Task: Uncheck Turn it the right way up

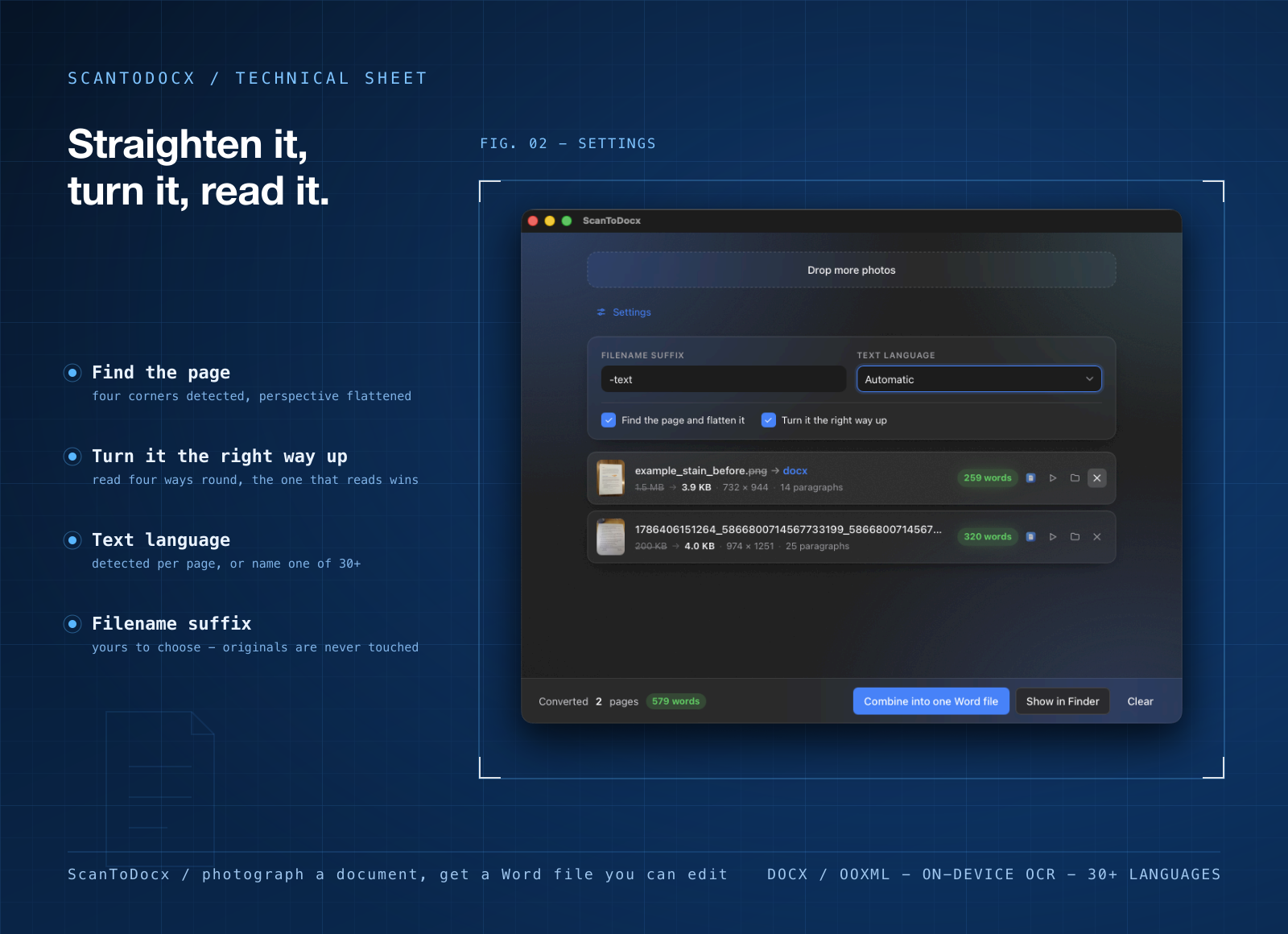Action: [x=769, y=420]
